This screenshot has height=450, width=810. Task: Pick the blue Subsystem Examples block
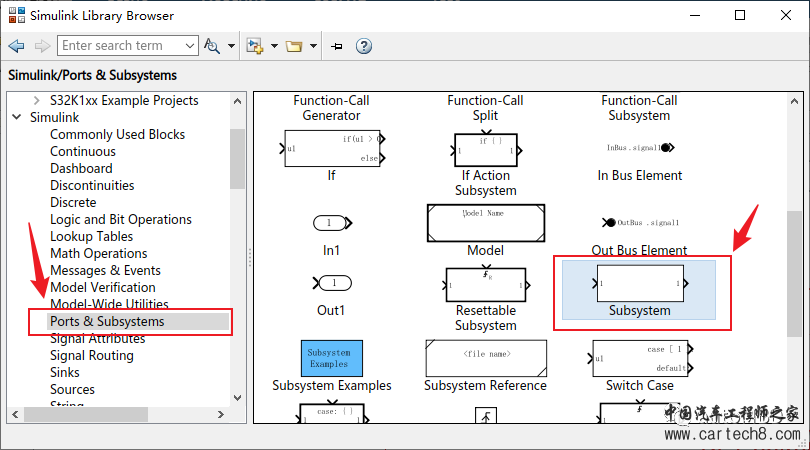[332, 358]
